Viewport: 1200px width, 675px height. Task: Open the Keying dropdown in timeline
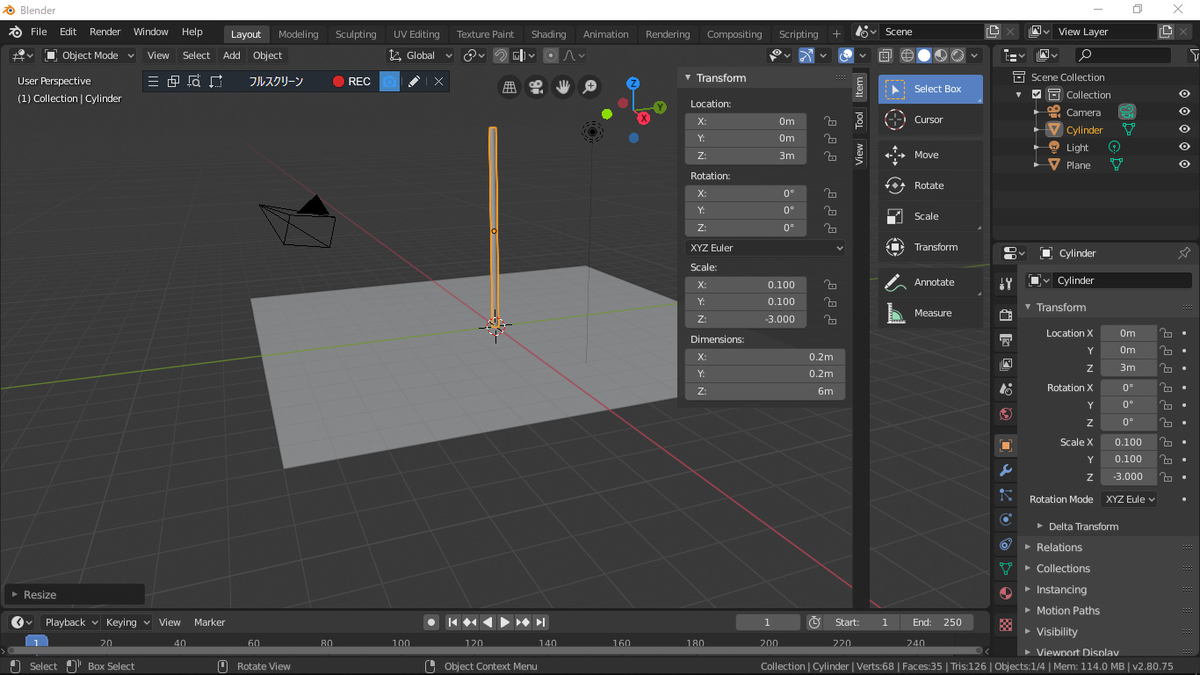coord(127,622)
